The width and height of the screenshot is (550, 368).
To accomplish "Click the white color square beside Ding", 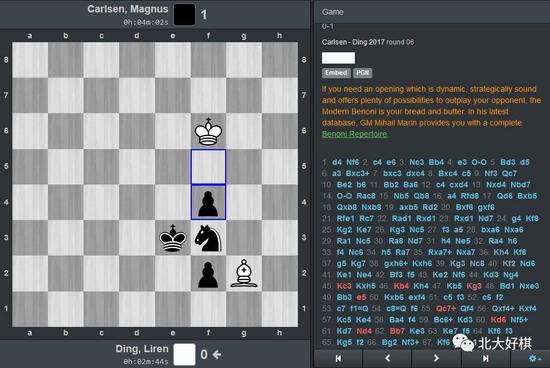I will 185,354.
